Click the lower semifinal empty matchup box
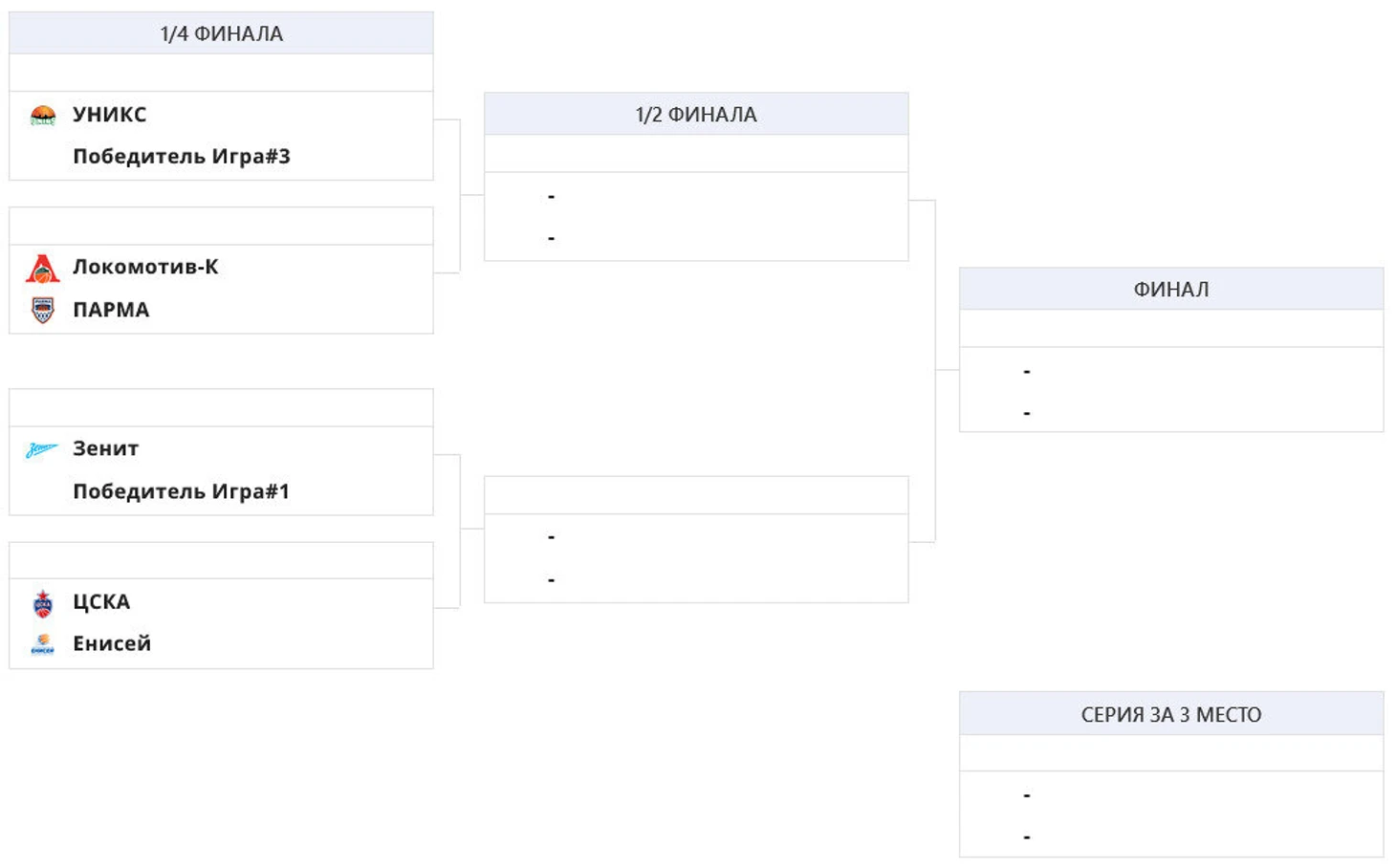The image size is (1396, 868). [696, 558]
